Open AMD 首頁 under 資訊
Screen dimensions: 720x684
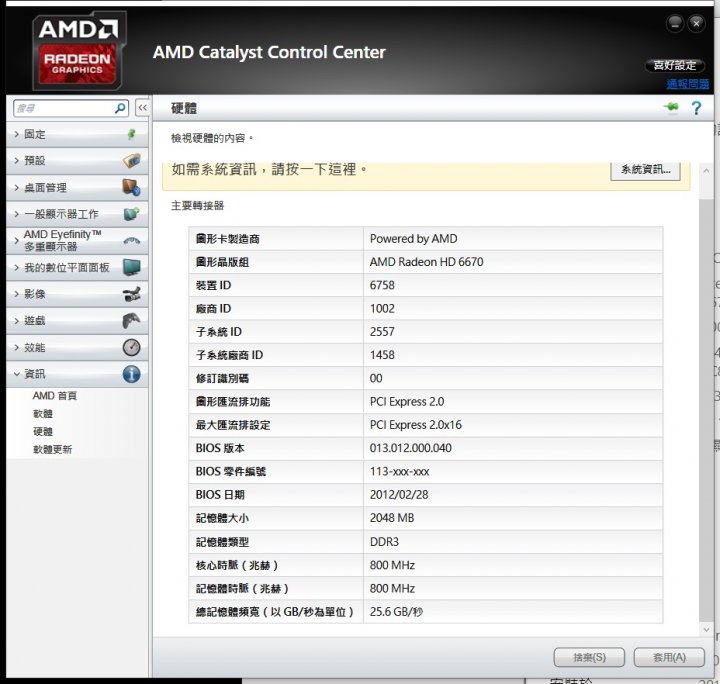tap(55, 396)
